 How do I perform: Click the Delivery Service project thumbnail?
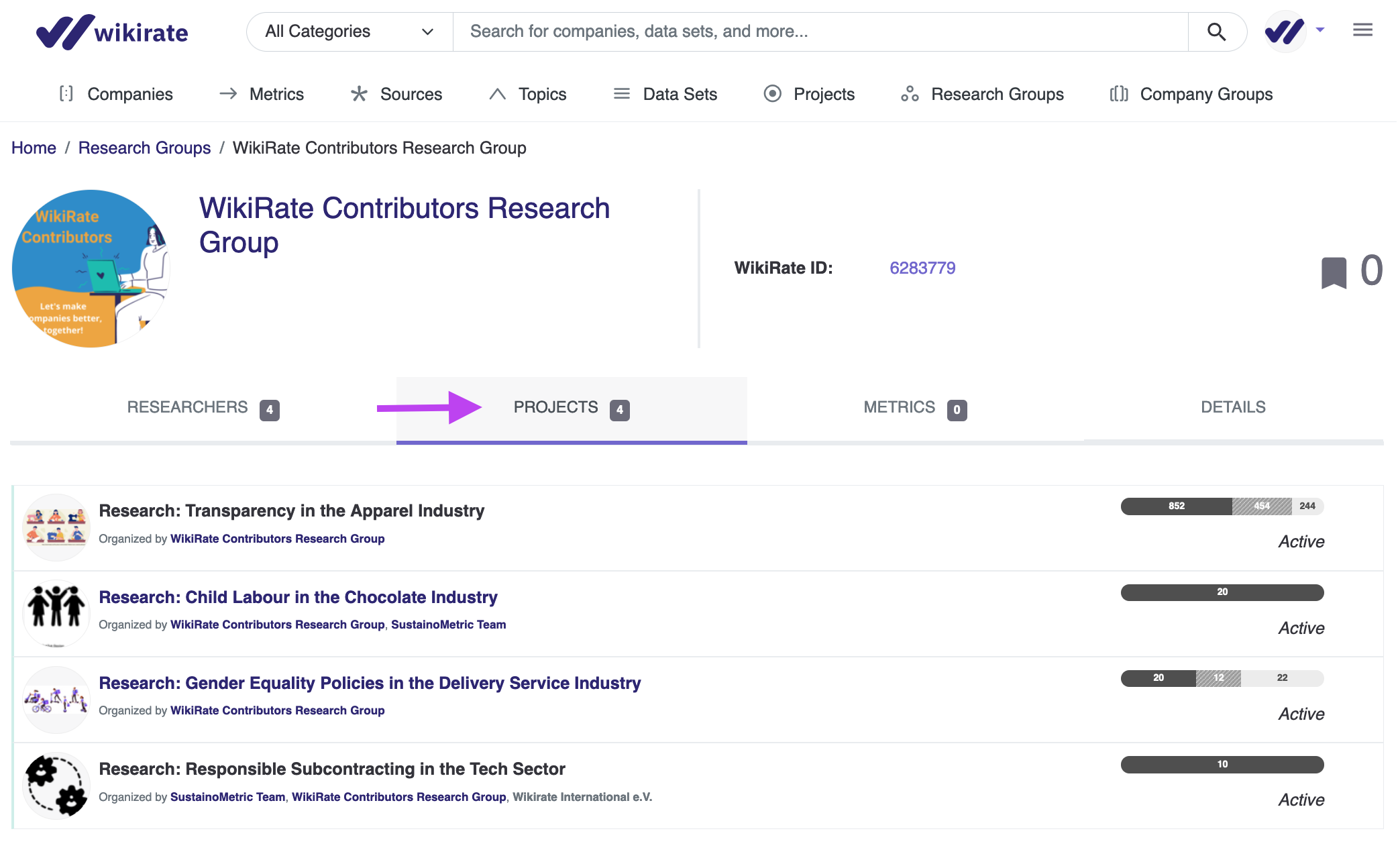(56, 700)
